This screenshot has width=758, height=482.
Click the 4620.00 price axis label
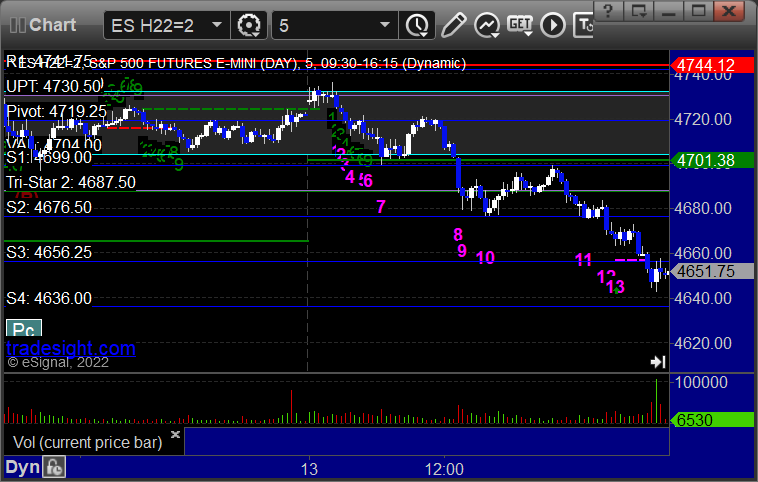point(703,343)
